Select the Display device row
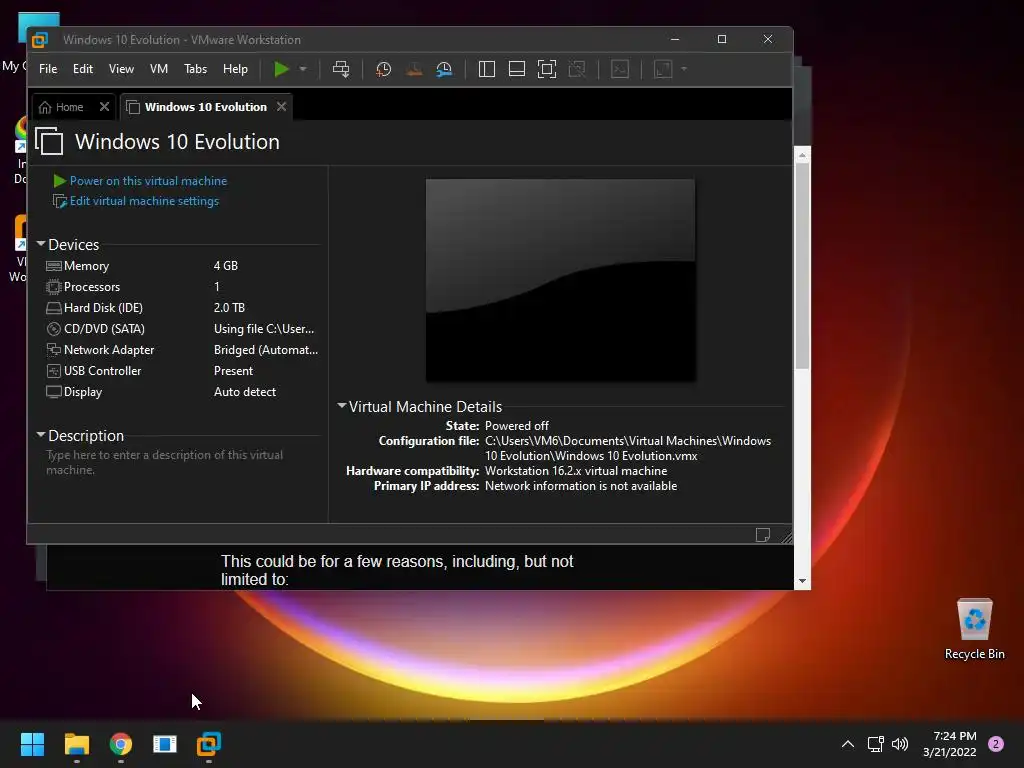 click(x=182, y=392)
